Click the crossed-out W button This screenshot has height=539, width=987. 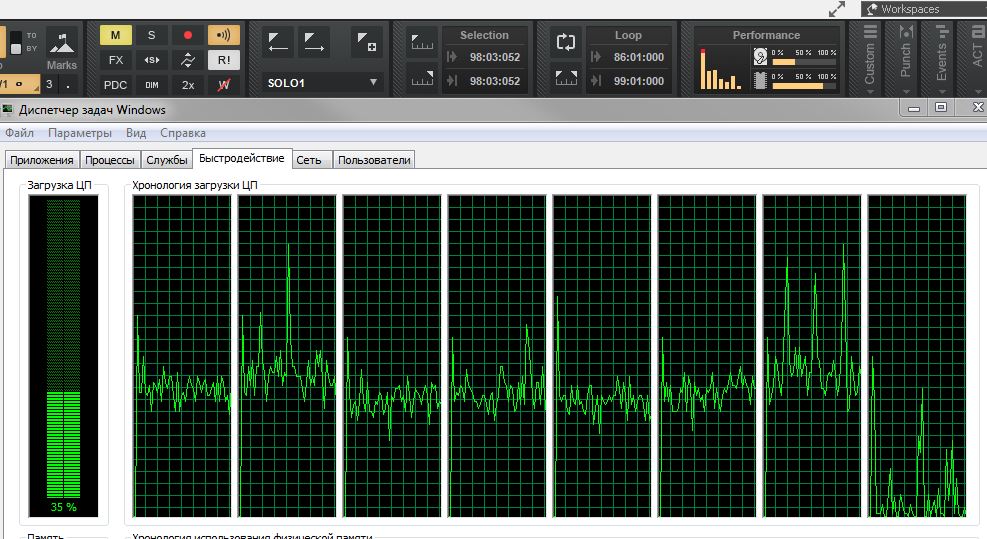223,84
